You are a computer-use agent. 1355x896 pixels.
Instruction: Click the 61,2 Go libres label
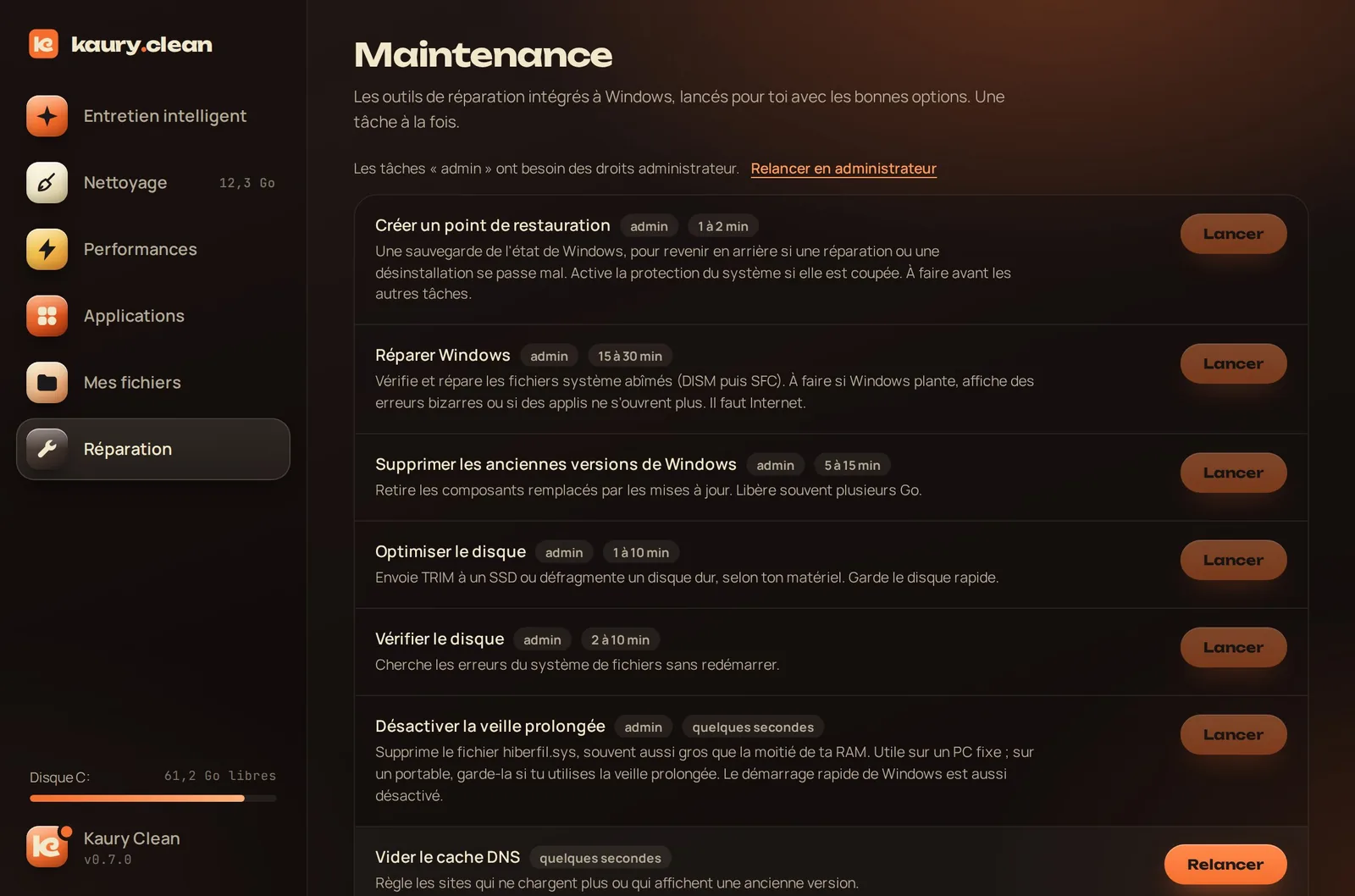point(220,776)
